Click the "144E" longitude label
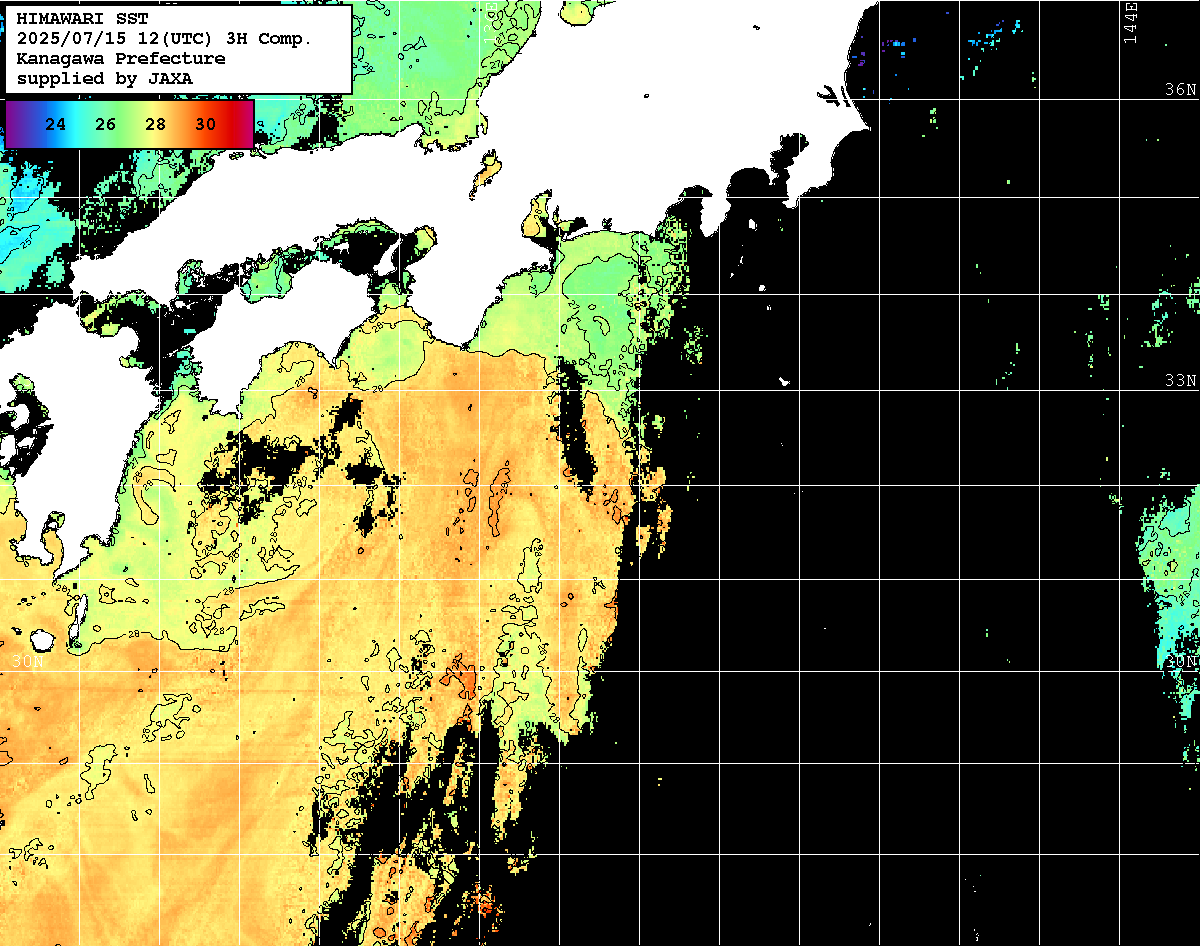The height and width of the screenshot is (946, 1200). [x=1130, y=22]
